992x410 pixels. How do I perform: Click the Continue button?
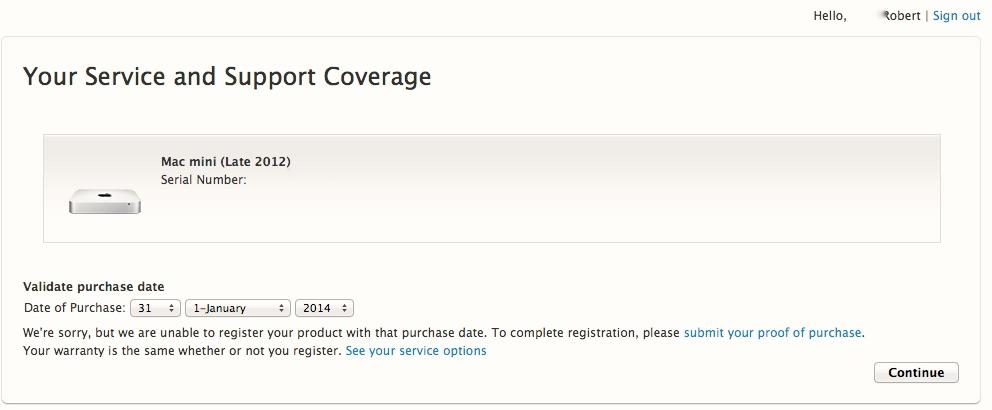point(916,373)
